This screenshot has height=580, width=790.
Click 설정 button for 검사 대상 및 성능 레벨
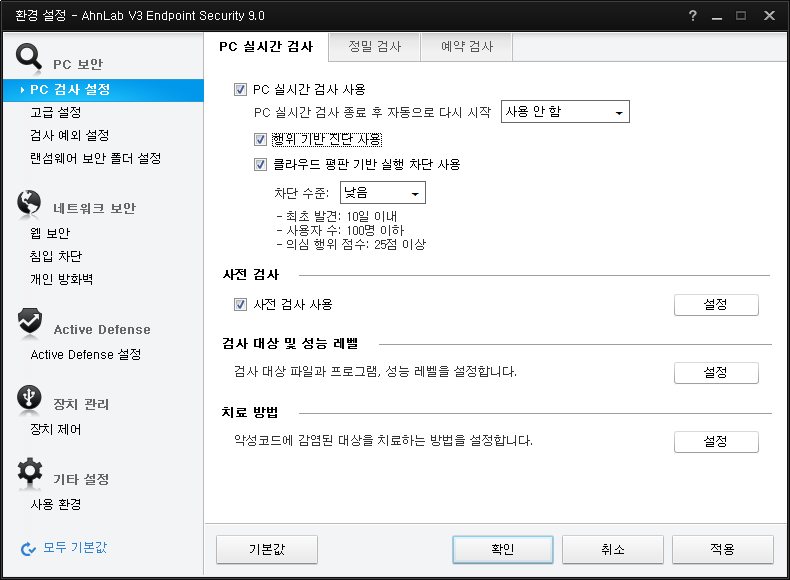click(x=716, y=373)
